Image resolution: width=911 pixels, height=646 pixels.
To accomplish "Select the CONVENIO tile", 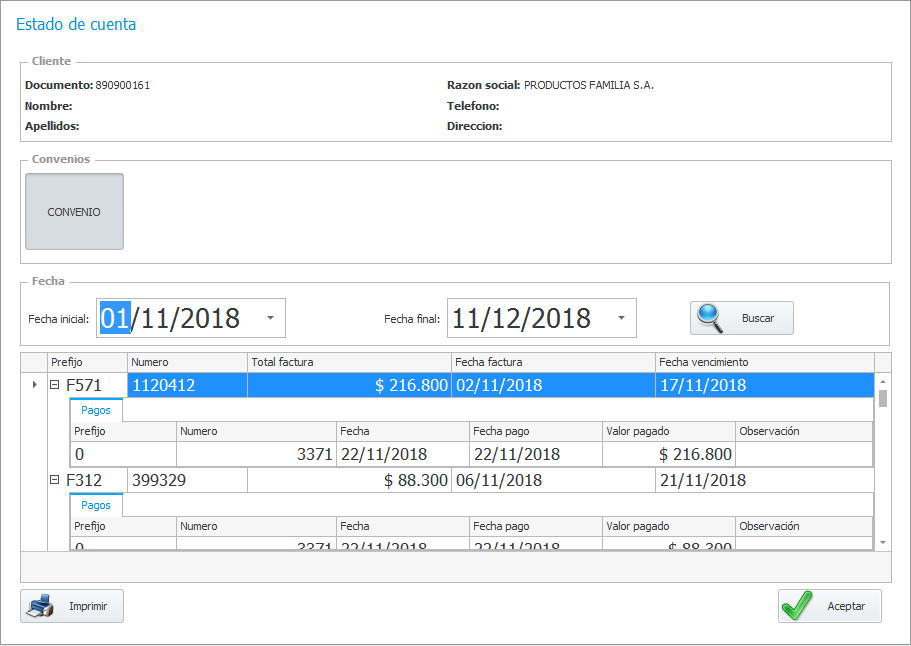I will (74, 211).
